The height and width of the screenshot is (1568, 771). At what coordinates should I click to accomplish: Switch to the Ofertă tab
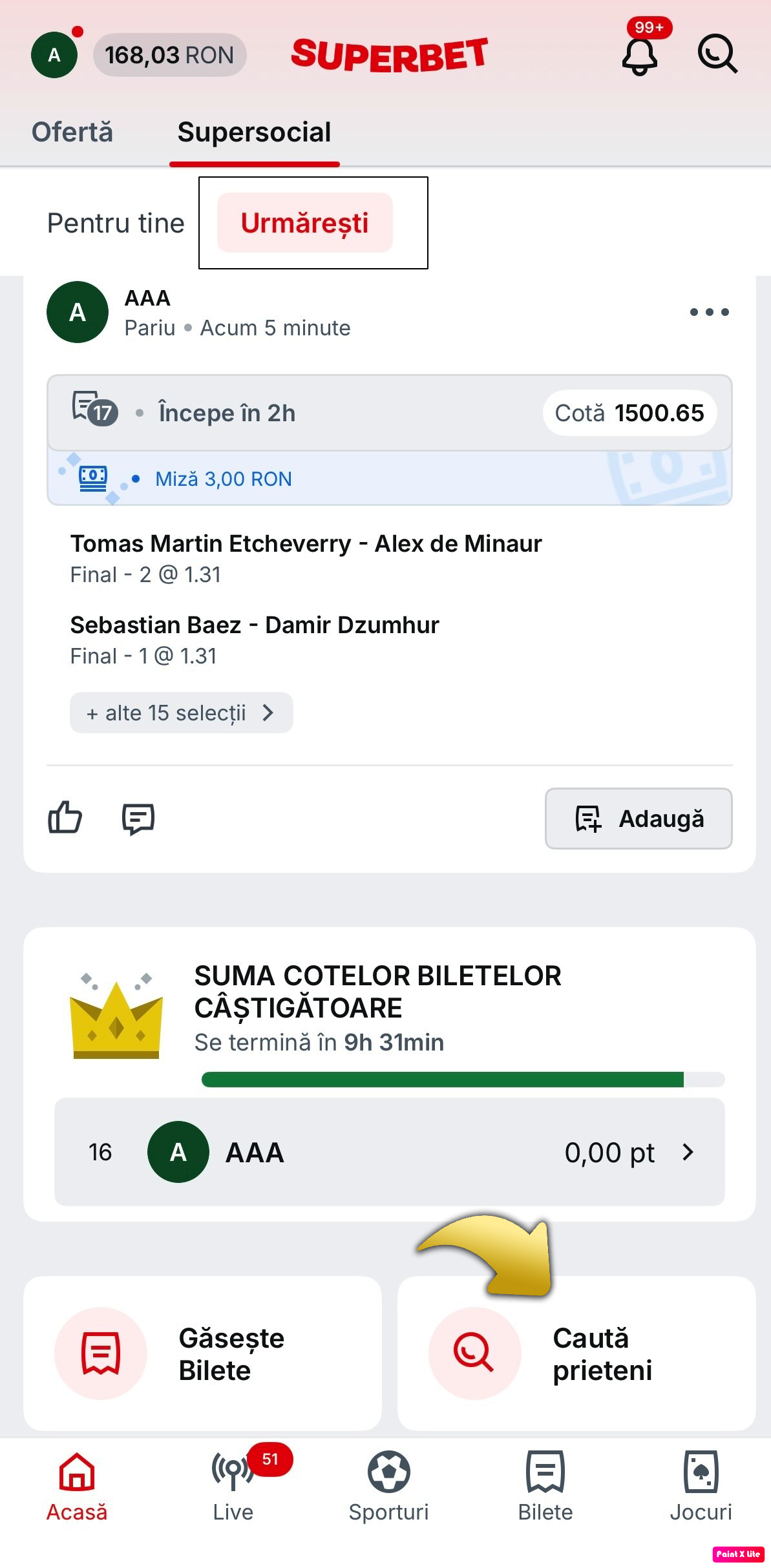[x=72, y=132]
